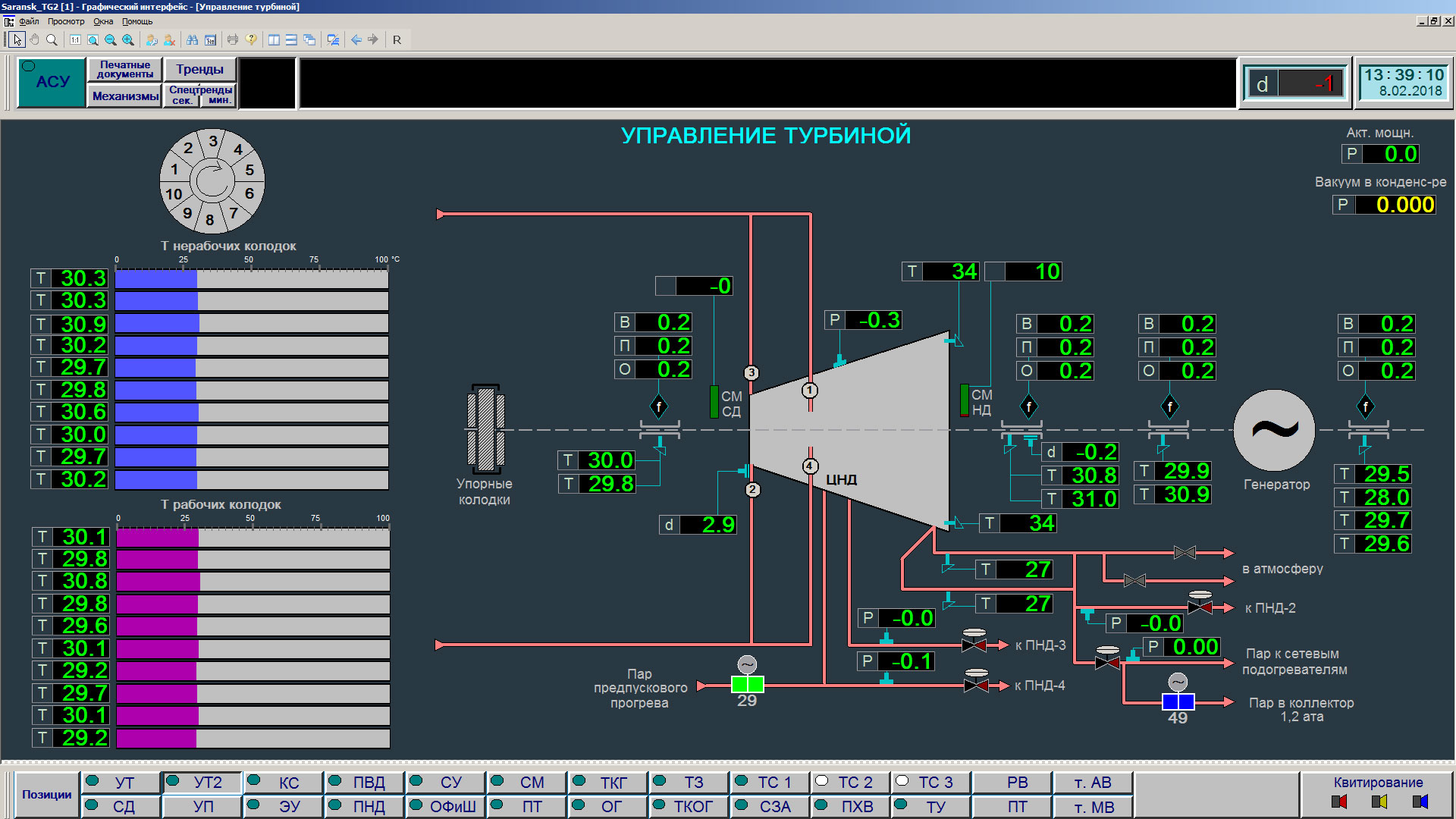
Task: Click the printer icon in toolbar
Action: pos(233,39)
